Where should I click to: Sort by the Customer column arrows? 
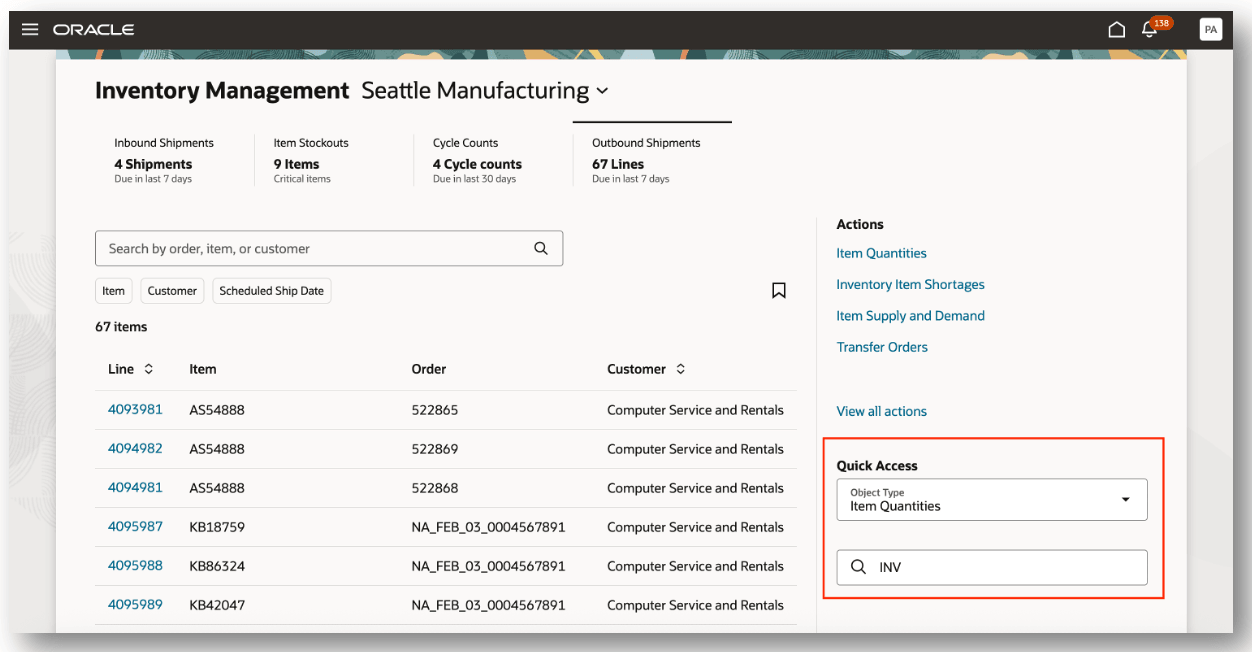click(x=681, y=369)
